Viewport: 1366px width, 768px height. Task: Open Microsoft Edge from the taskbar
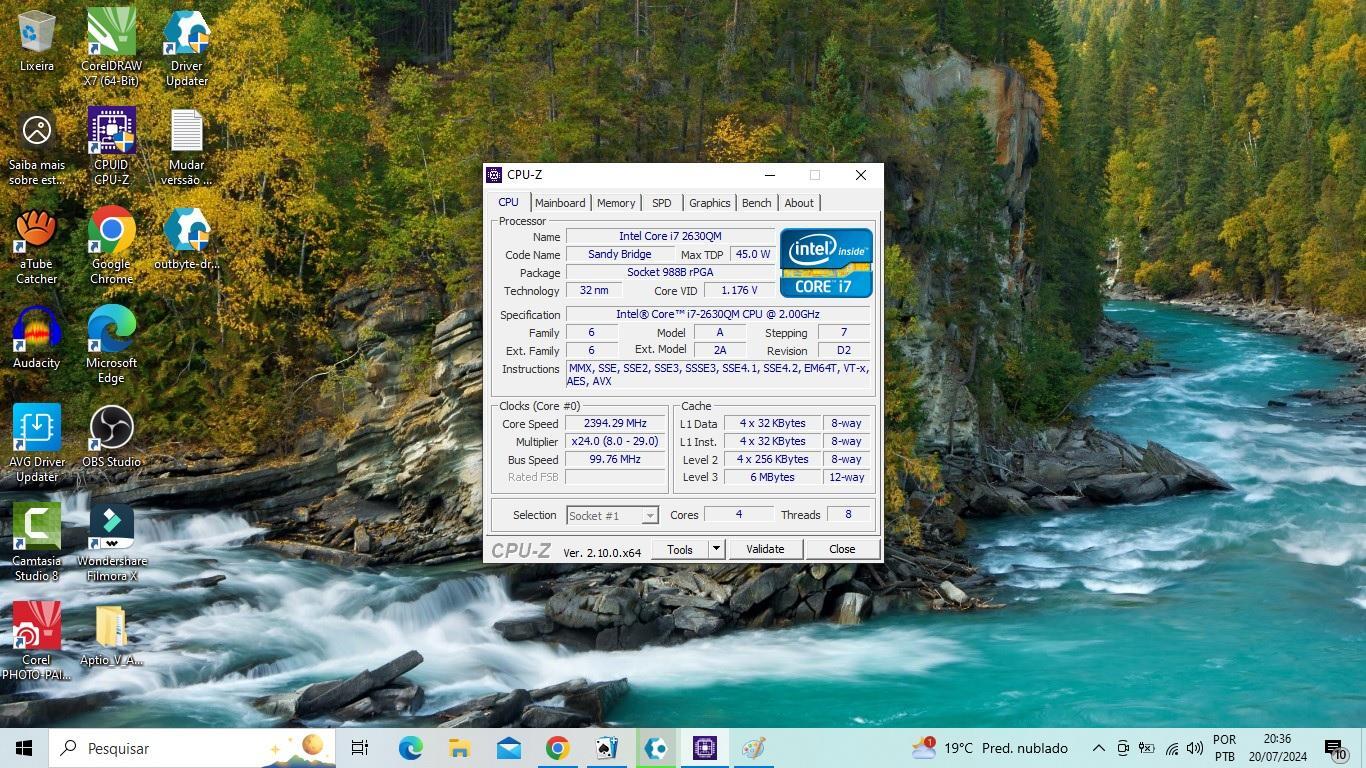[410, 748]
